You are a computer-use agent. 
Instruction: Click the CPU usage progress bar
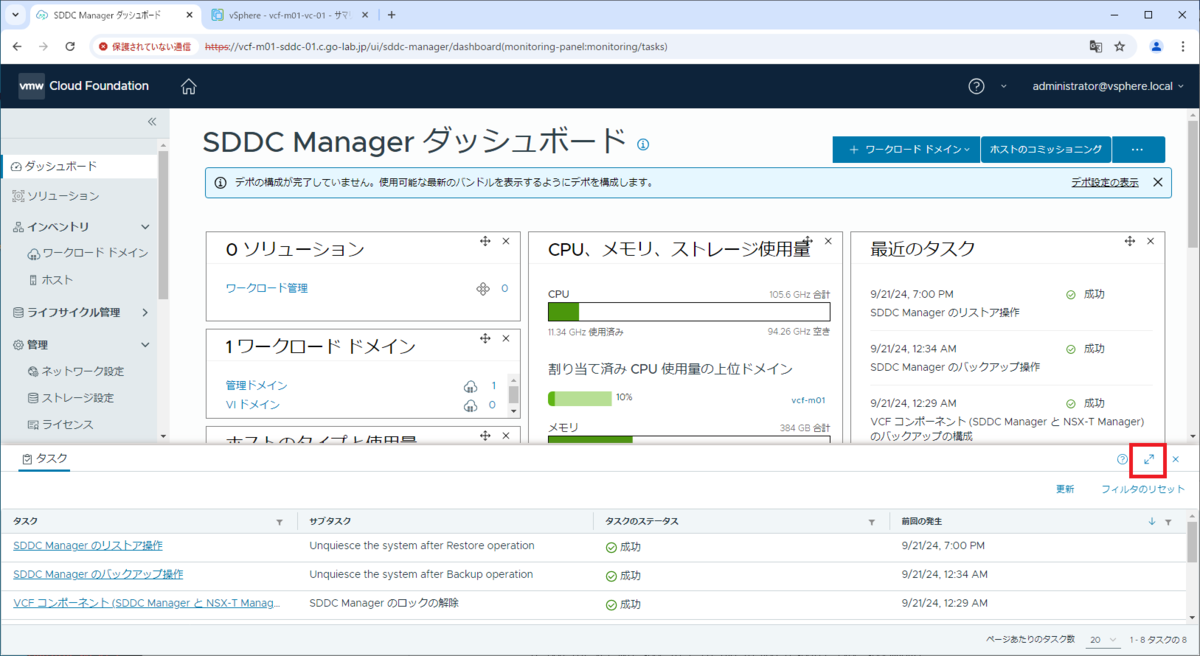(689, 312)
